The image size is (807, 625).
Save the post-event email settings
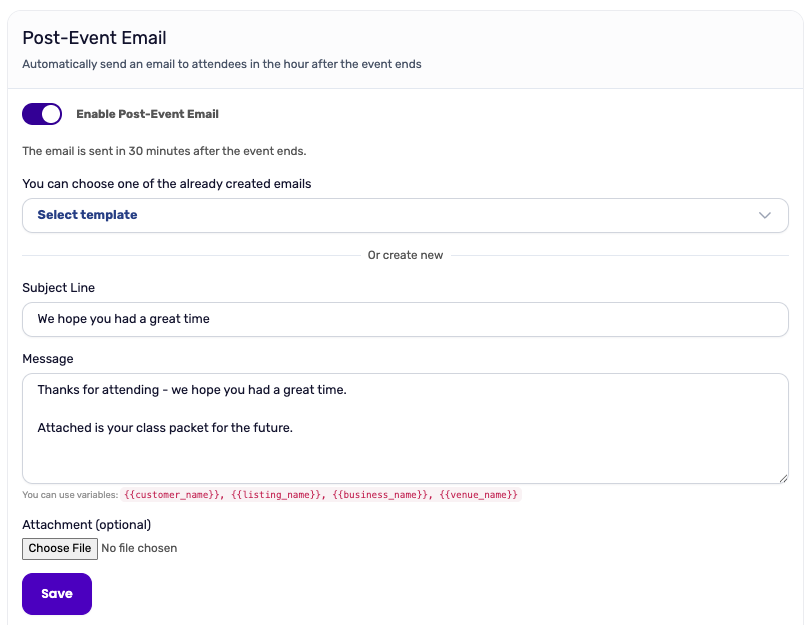57,594
